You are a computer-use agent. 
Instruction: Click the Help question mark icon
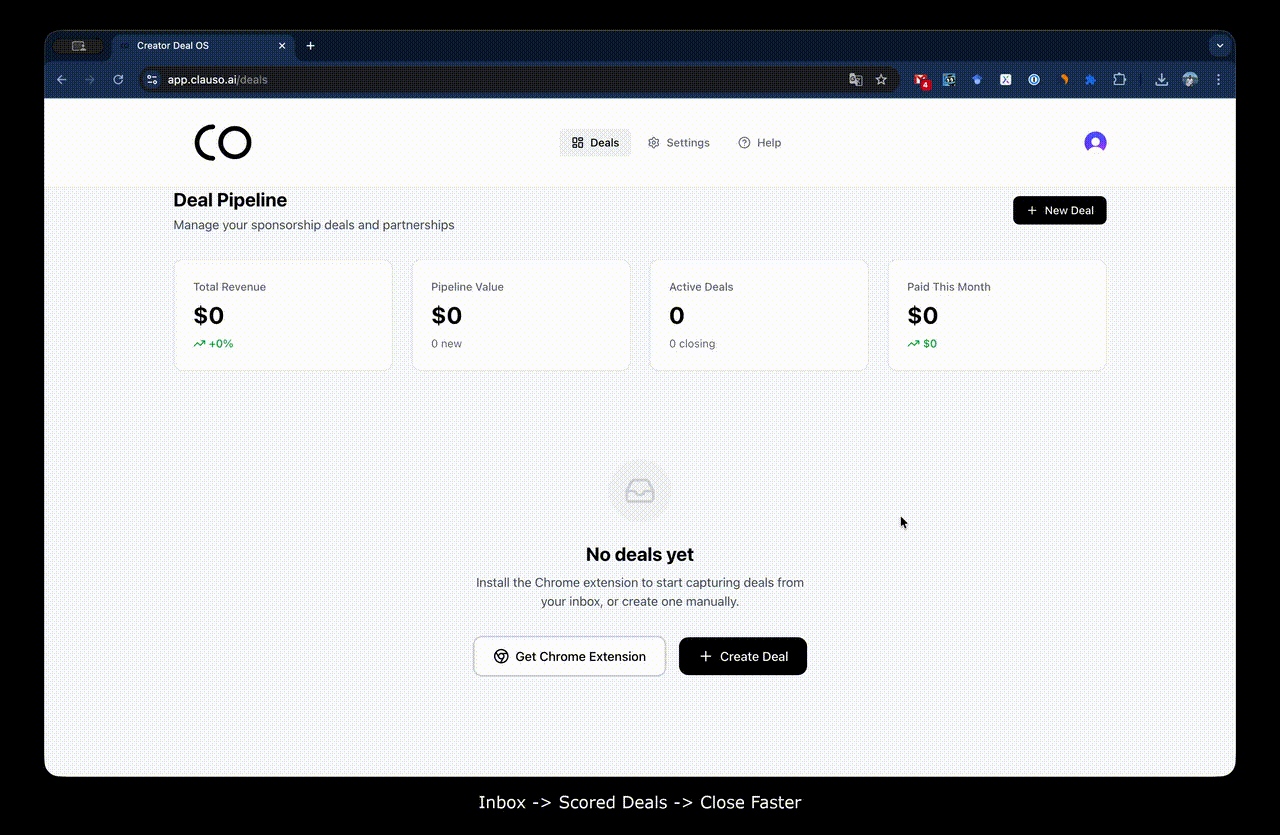pos(742,142)
